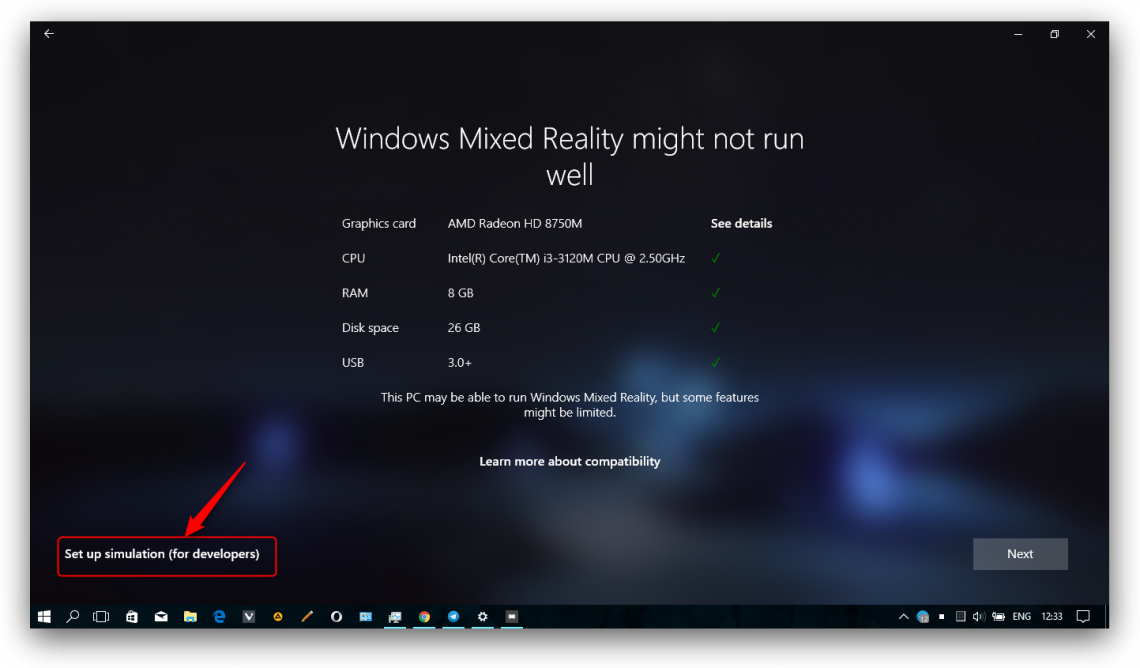Expand hidden icons in the system tray

pyautogui.click(x=903, y=616)
